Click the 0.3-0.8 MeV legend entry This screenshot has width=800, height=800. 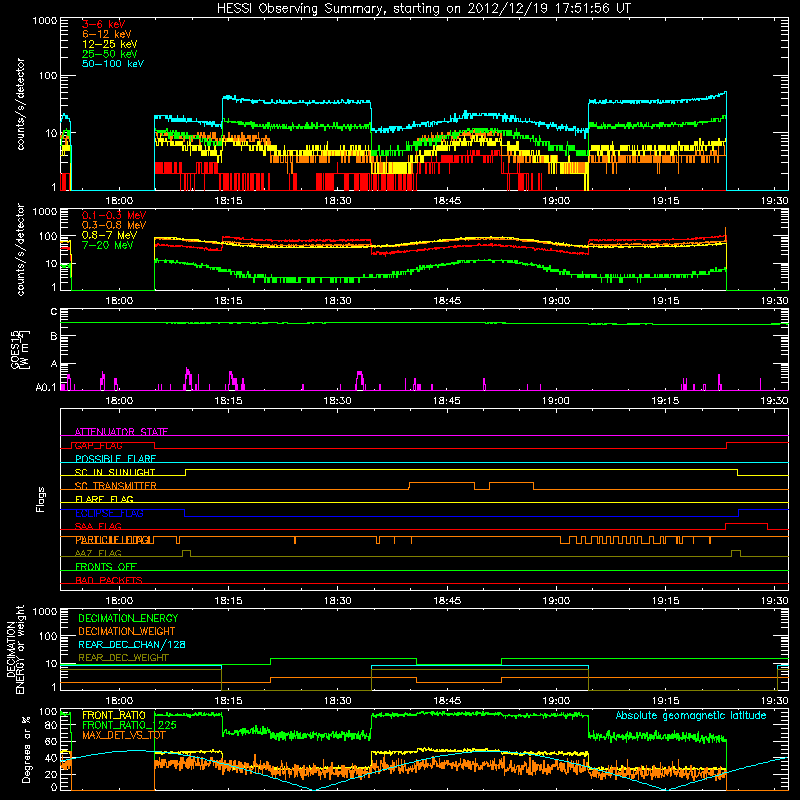(114, 225)
